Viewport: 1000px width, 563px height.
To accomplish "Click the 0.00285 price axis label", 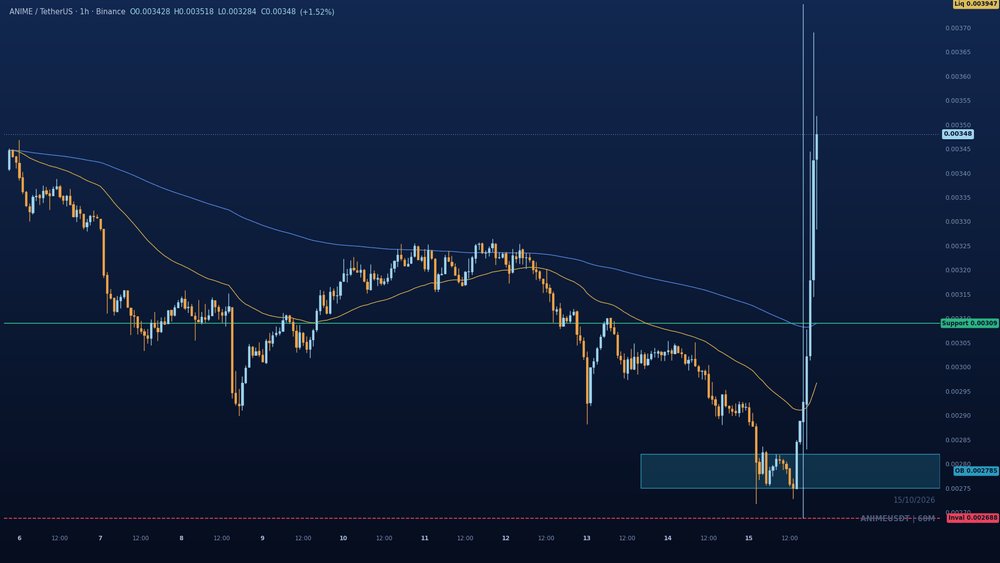I will pyautogui.click(x=957, y=440).
